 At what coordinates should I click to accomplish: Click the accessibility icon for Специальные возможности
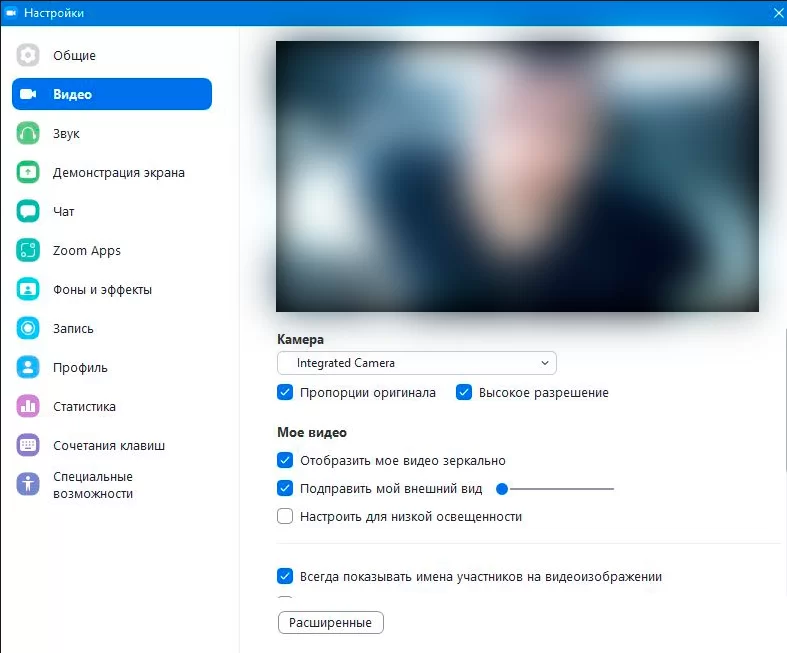pos(28,484)
